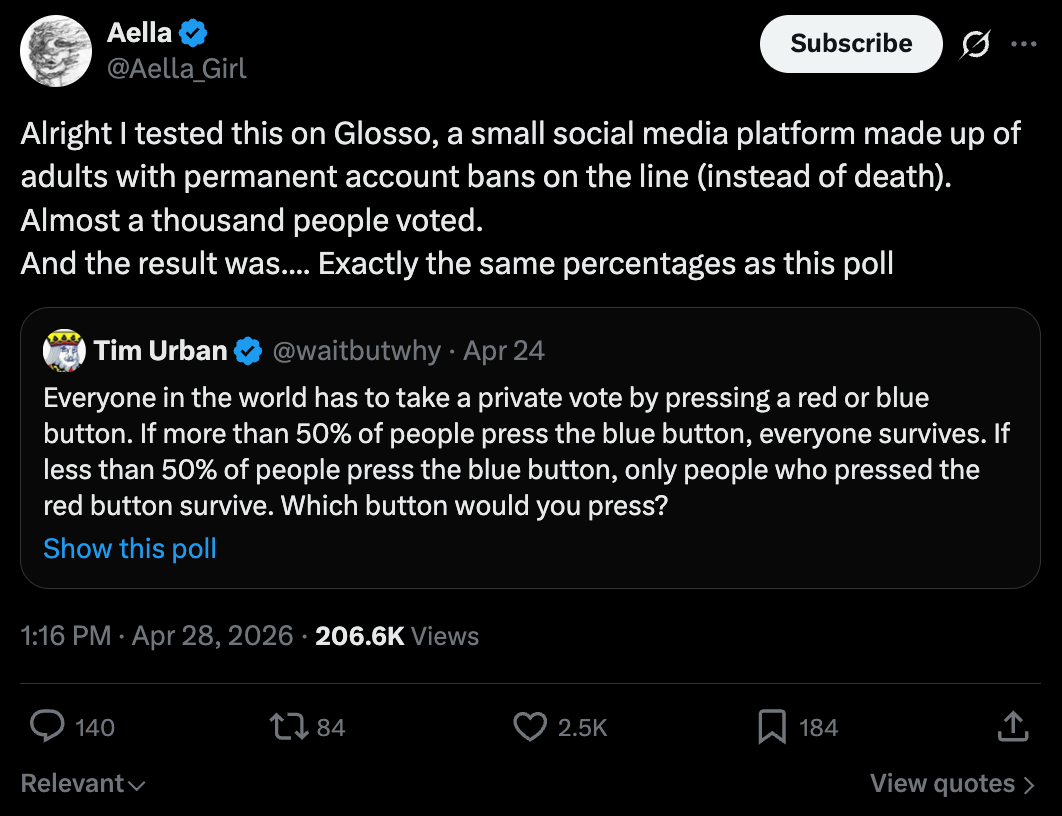Click the Apr 24 quoted date
The width and height of the screenshot is (1062, 816).
[504, 351]
